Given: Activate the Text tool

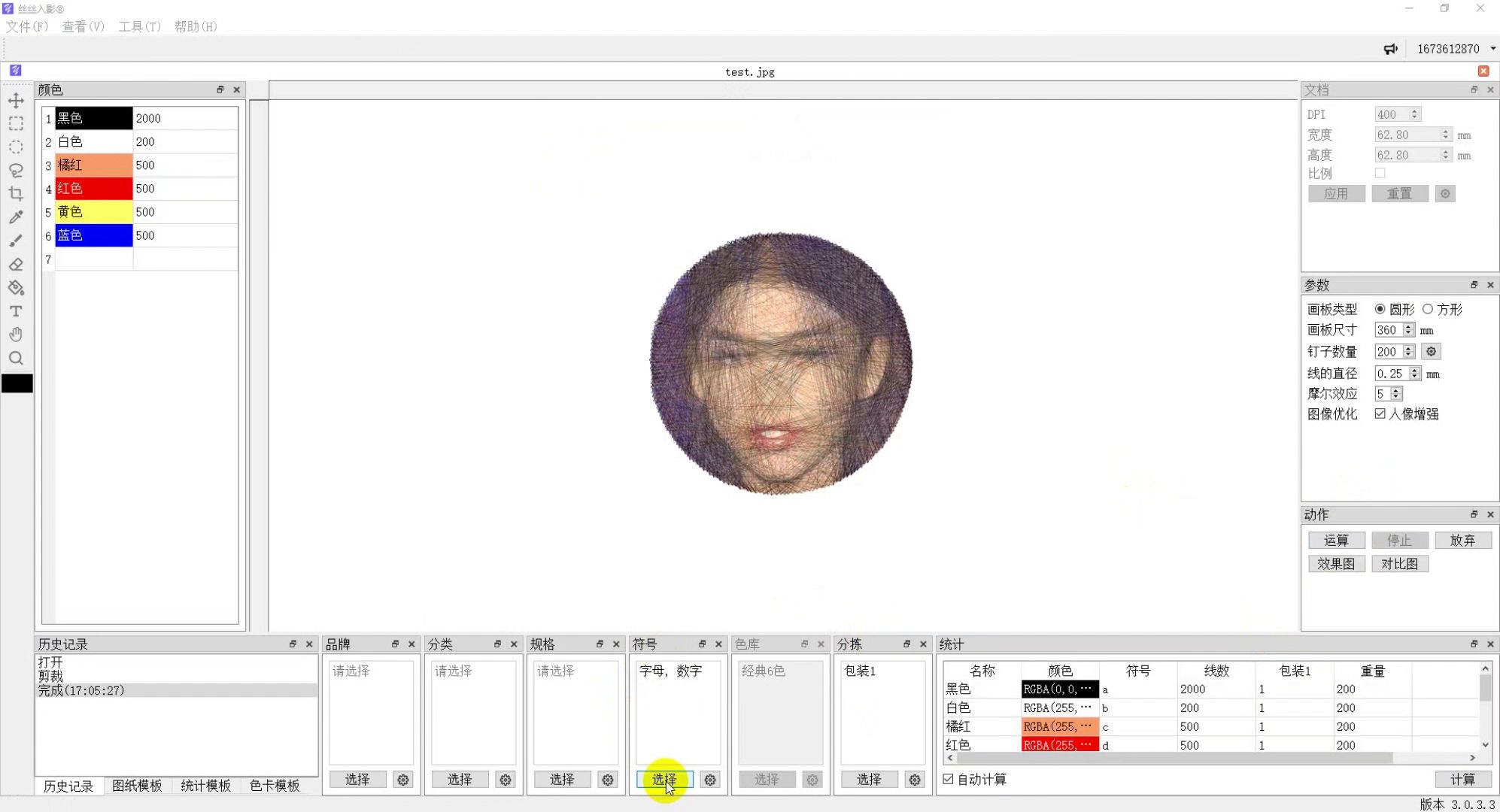Looking at the screenshot, I should click(x=16, y=311).
